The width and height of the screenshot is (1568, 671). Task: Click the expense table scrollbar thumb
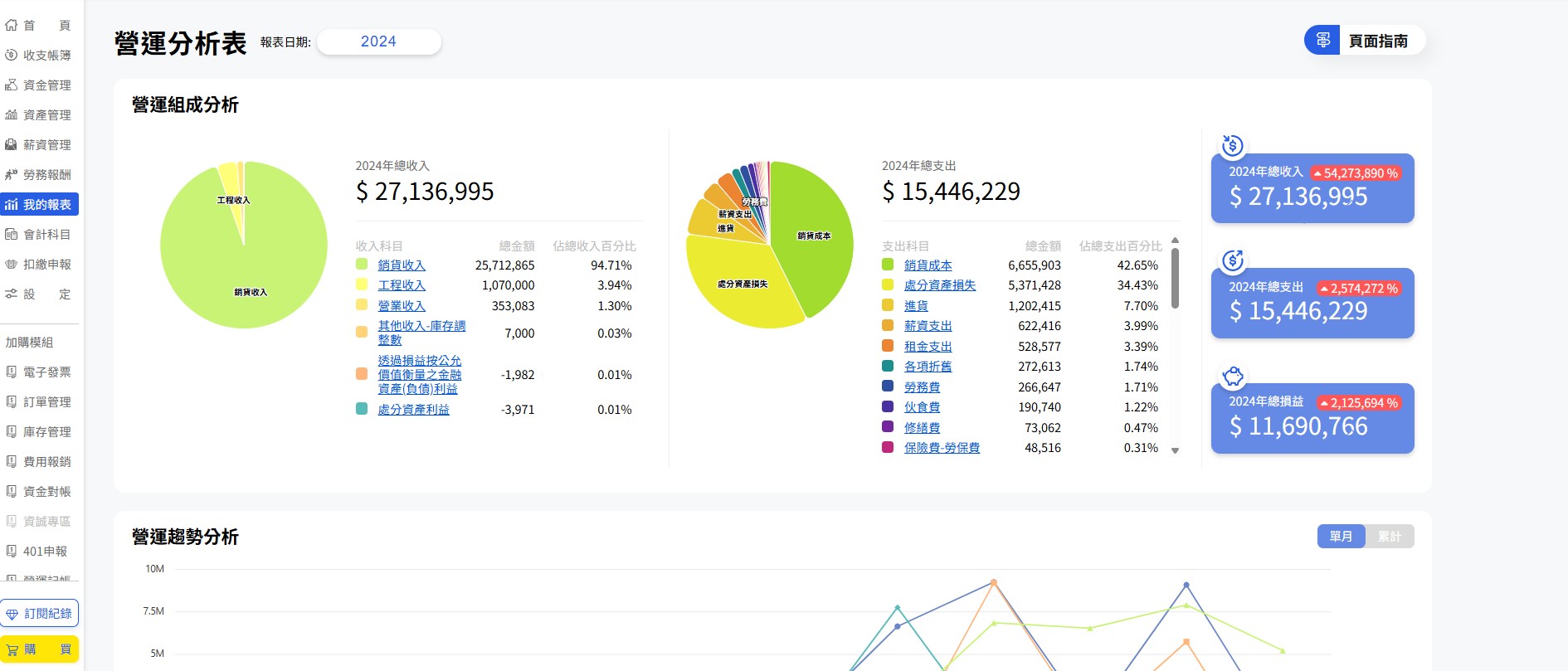(x=1175, y=278)
